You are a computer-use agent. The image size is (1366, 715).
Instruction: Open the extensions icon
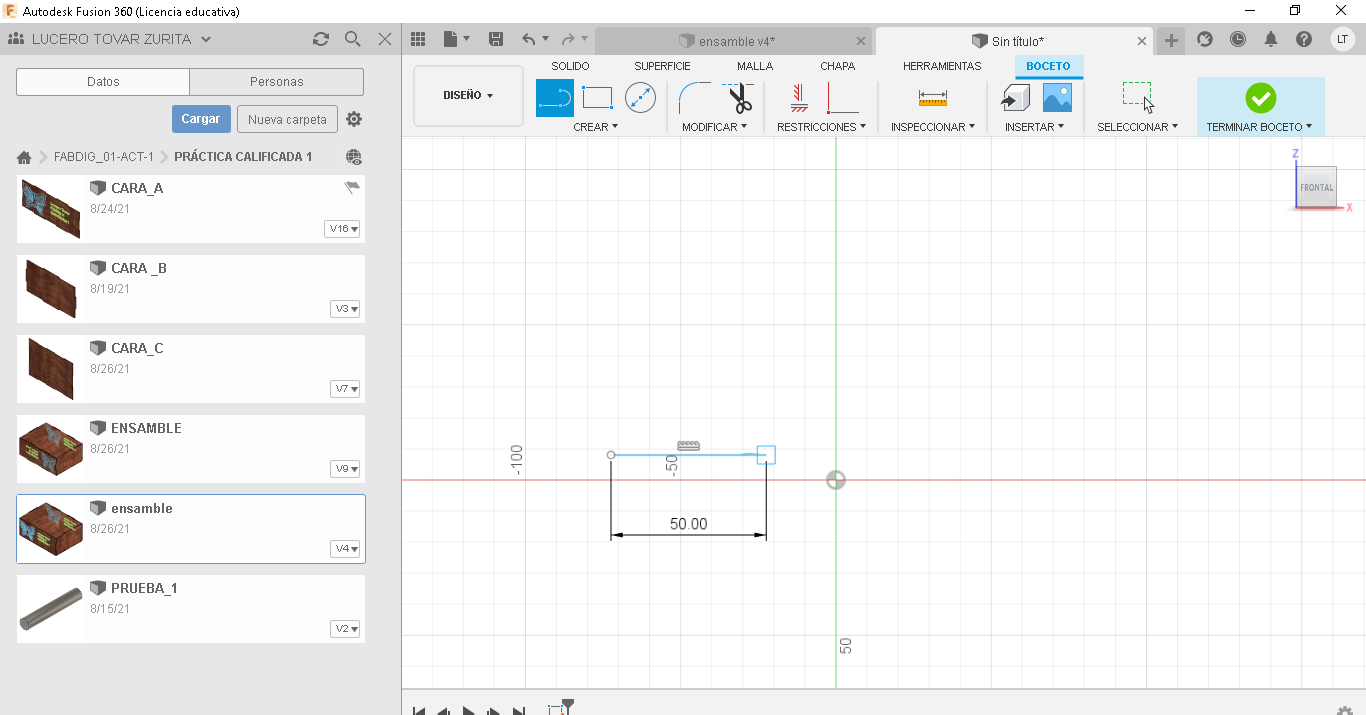(1205, 39)
